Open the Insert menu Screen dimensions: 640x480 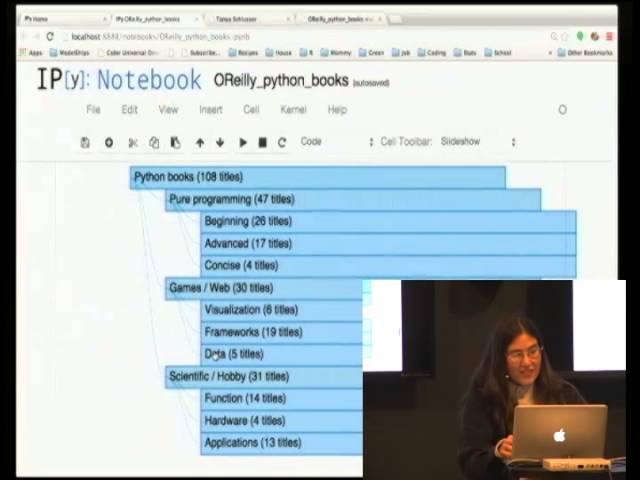pyautogui.click(x=211, y=110)
